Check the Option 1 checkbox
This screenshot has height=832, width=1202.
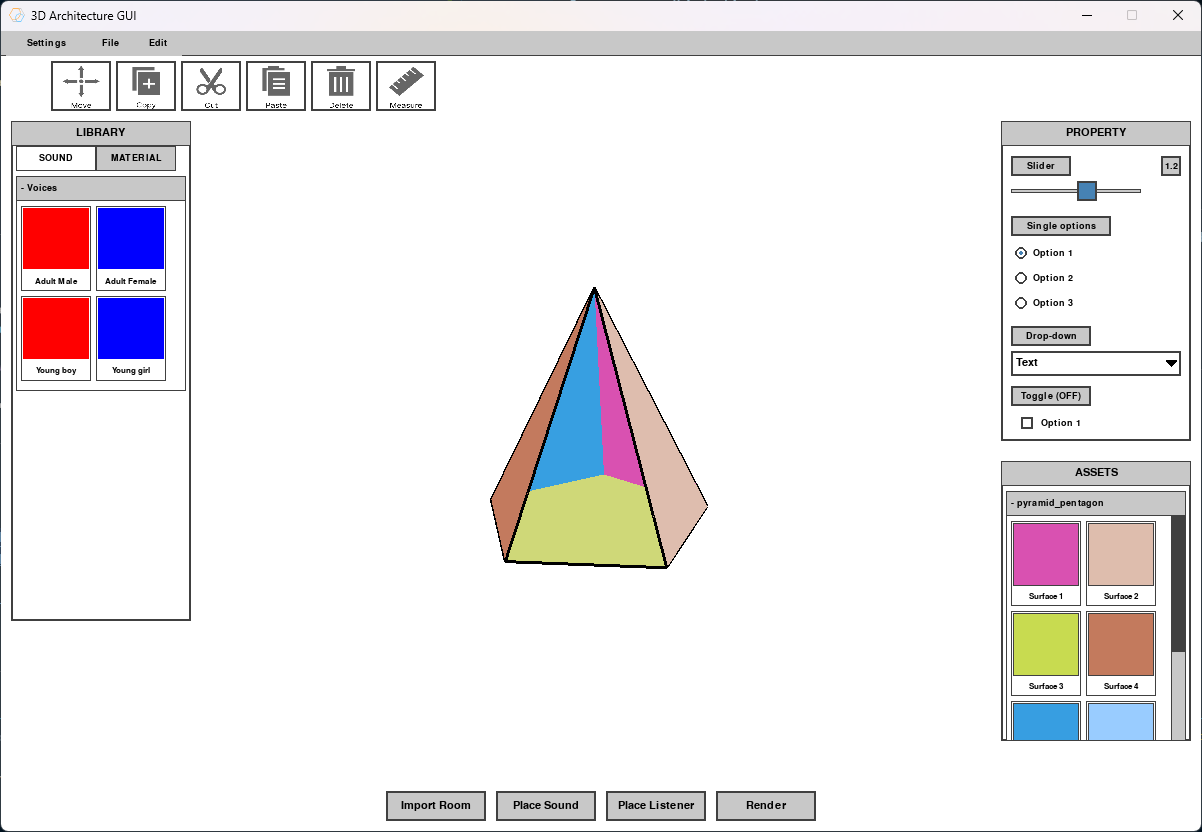[x=1026, y=422]
